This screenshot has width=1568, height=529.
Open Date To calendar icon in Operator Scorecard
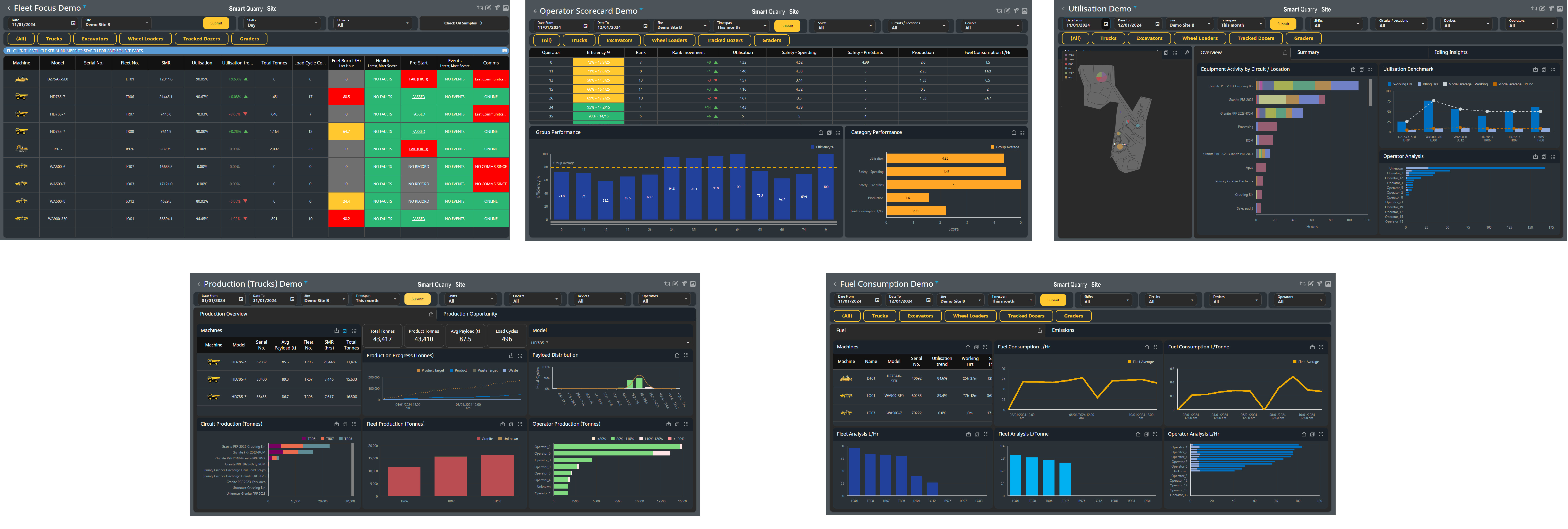(645, 26)
